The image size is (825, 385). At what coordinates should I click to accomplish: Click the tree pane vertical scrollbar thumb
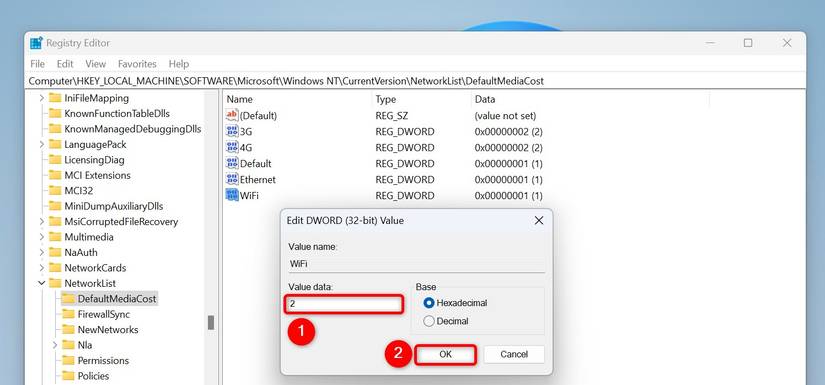coord(211,322)
